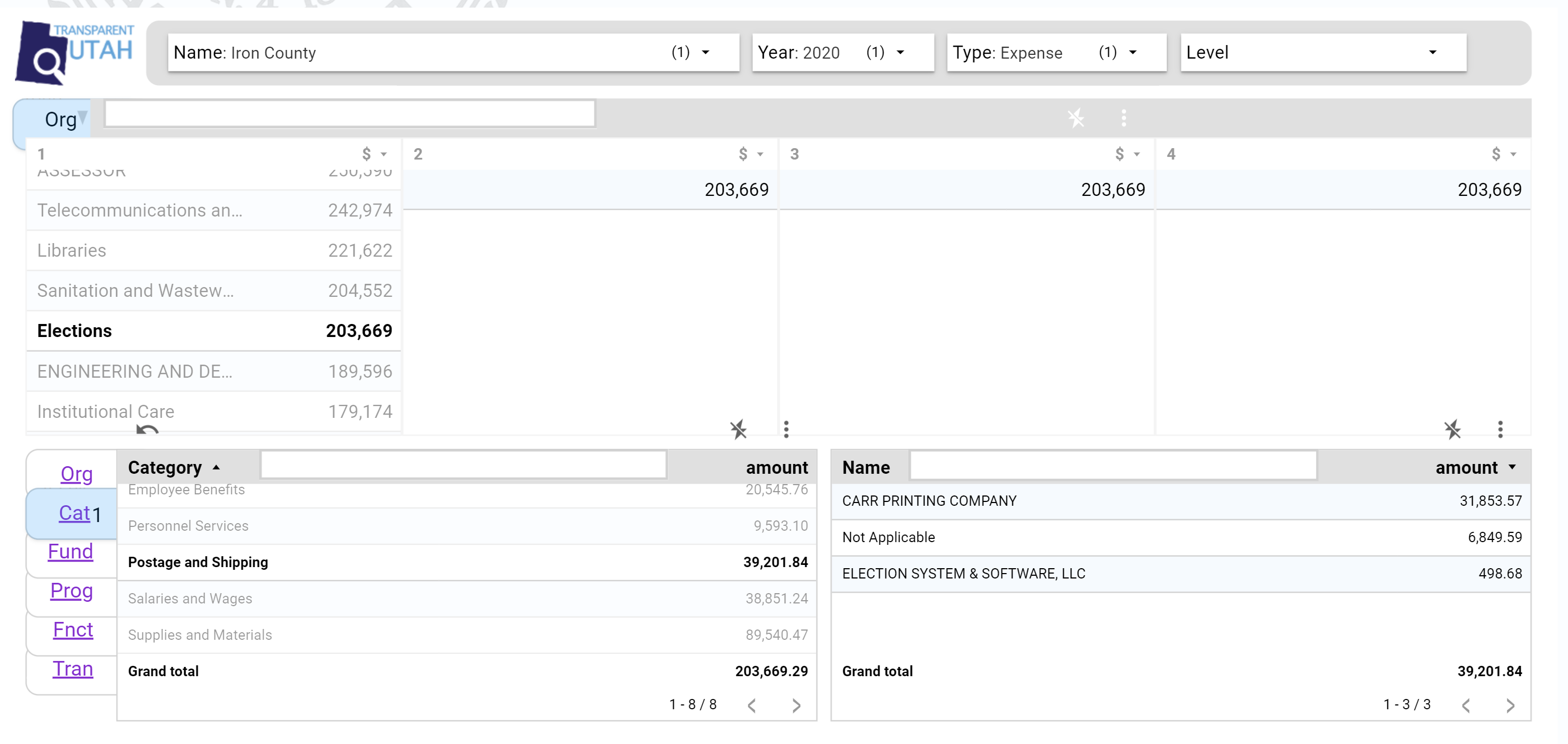This screenshot has height=744, width=1568.
Task: Click the Prog link
Action: [x=71, y=591]
